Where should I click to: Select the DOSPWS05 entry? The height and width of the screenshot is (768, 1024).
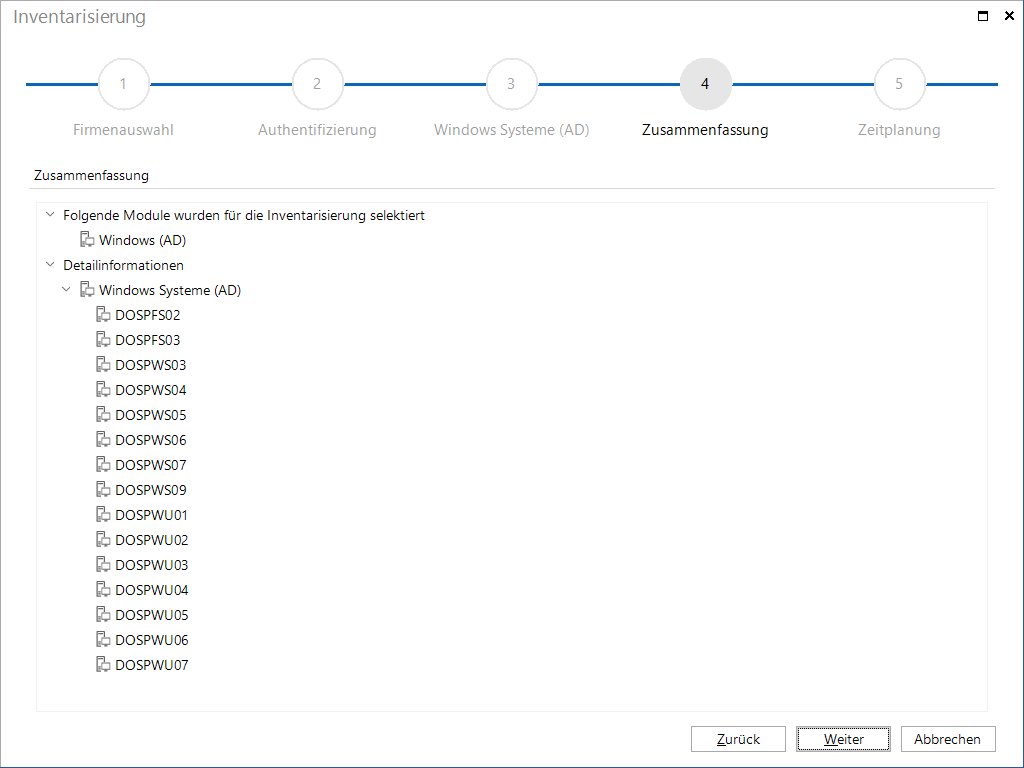coord(151,415)
